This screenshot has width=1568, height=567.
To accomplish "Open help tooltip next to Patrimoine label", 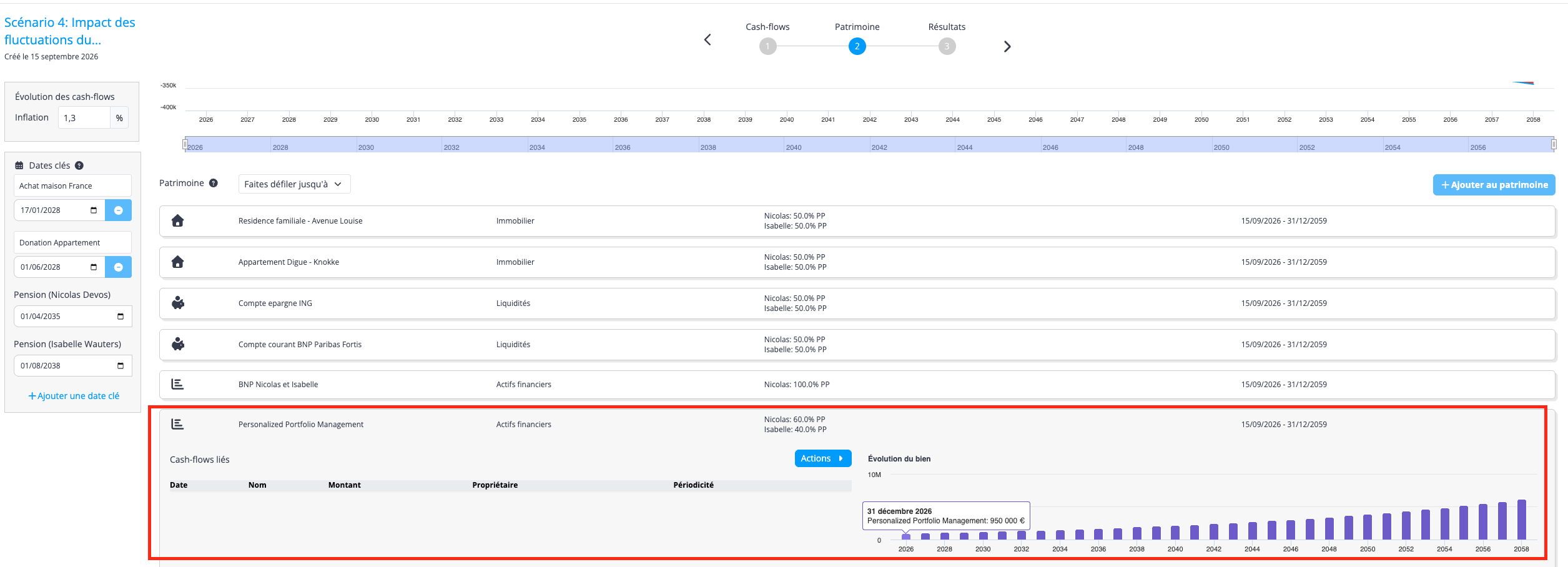I will (214, 183).
